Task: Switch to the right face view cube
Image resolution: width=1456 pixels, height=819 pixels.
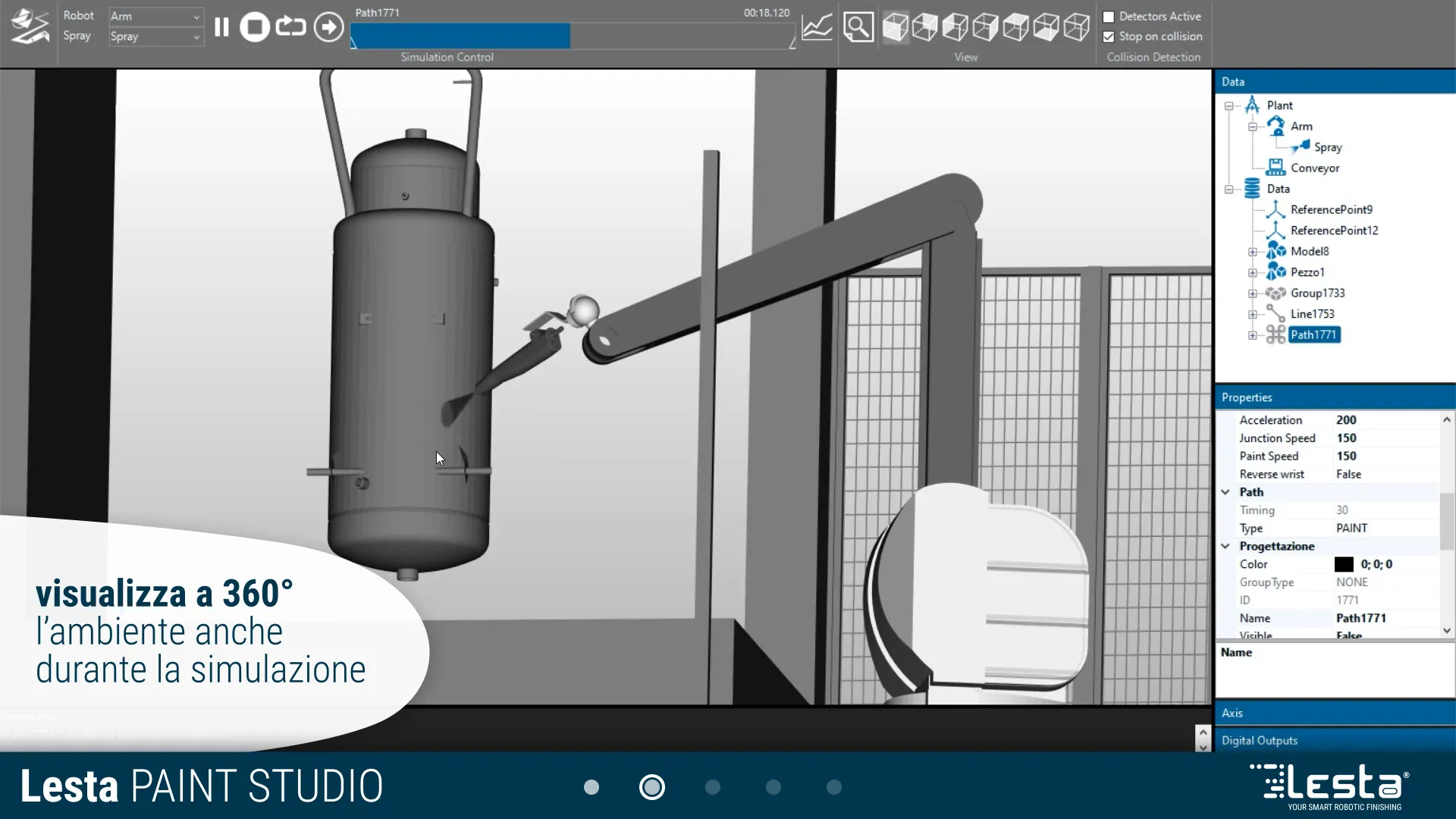Action: pyautogui.click(x=986, y=27)
